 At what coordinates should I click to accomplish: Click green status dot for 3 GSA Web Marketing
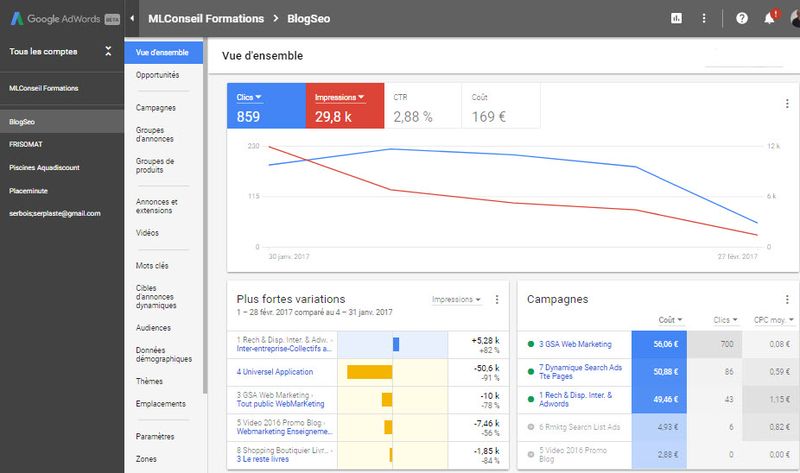(531, 344)
